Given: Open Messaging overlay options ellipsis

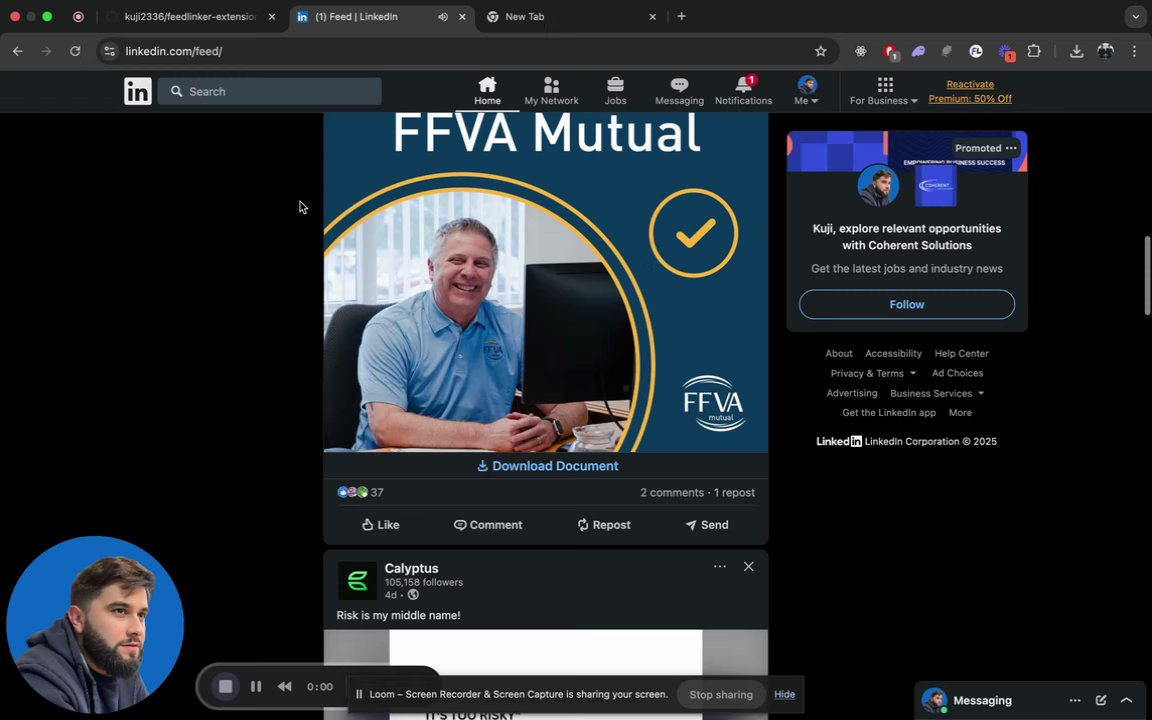Looking at the screenshot, I should click(1075, 700).
